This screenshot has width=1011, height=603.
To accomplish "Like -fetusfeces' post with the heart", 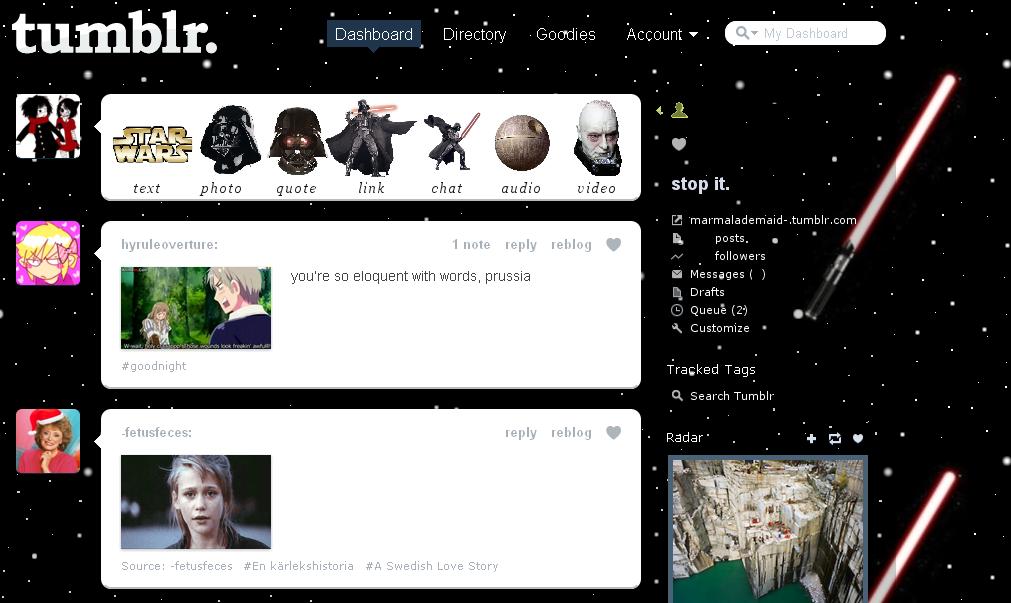I will [613, 432].
